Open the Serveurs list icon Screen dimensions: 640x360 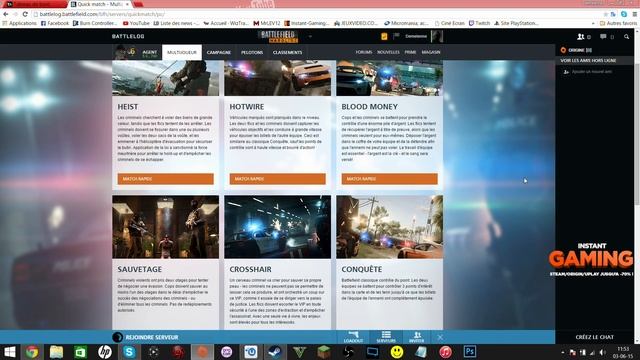tap(386, 337)
